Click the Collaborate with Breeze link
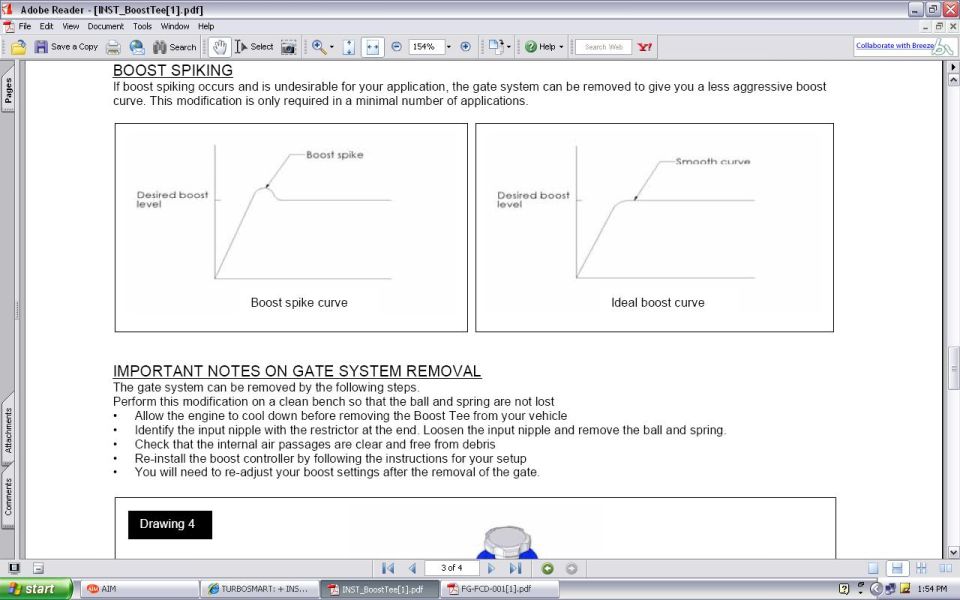The width and height of the screenshot is (960, 600). pos(895,45)
